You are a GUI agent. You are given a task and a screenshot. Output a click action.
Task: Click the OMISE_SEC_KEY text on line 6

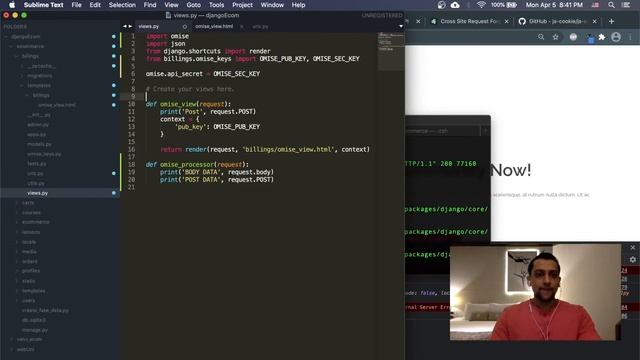236,74
